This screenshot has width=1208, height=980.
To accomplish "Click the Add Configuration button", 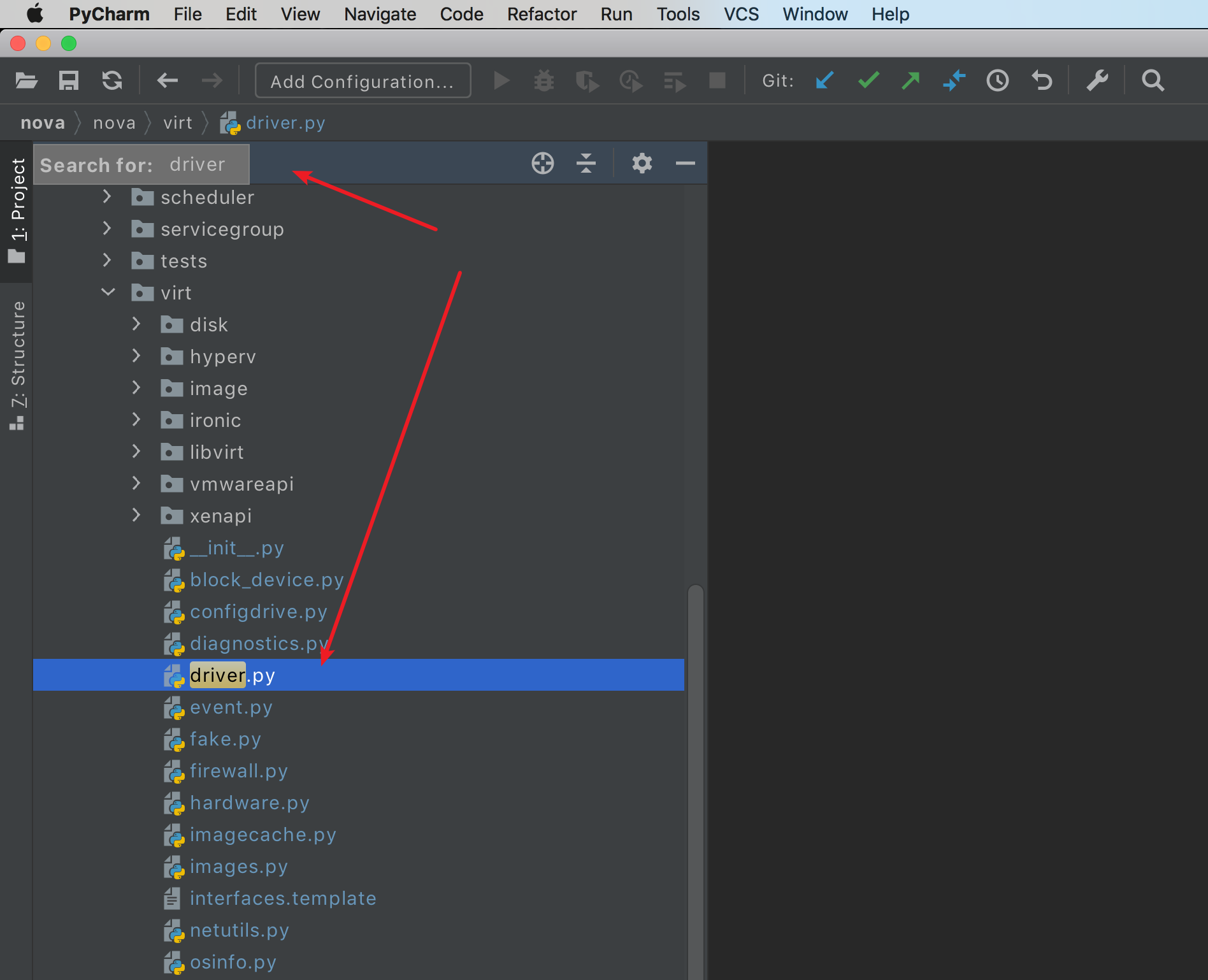I will (x=363, y=81).
